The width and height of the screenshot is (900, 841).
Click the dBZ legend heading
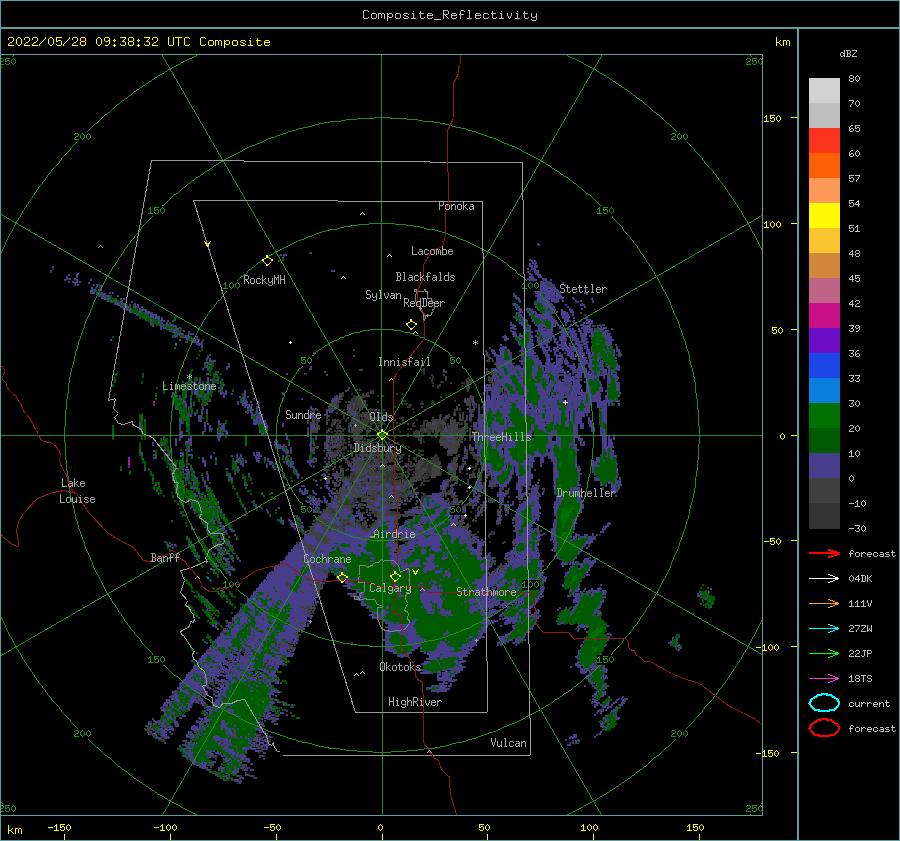(848, 54)
